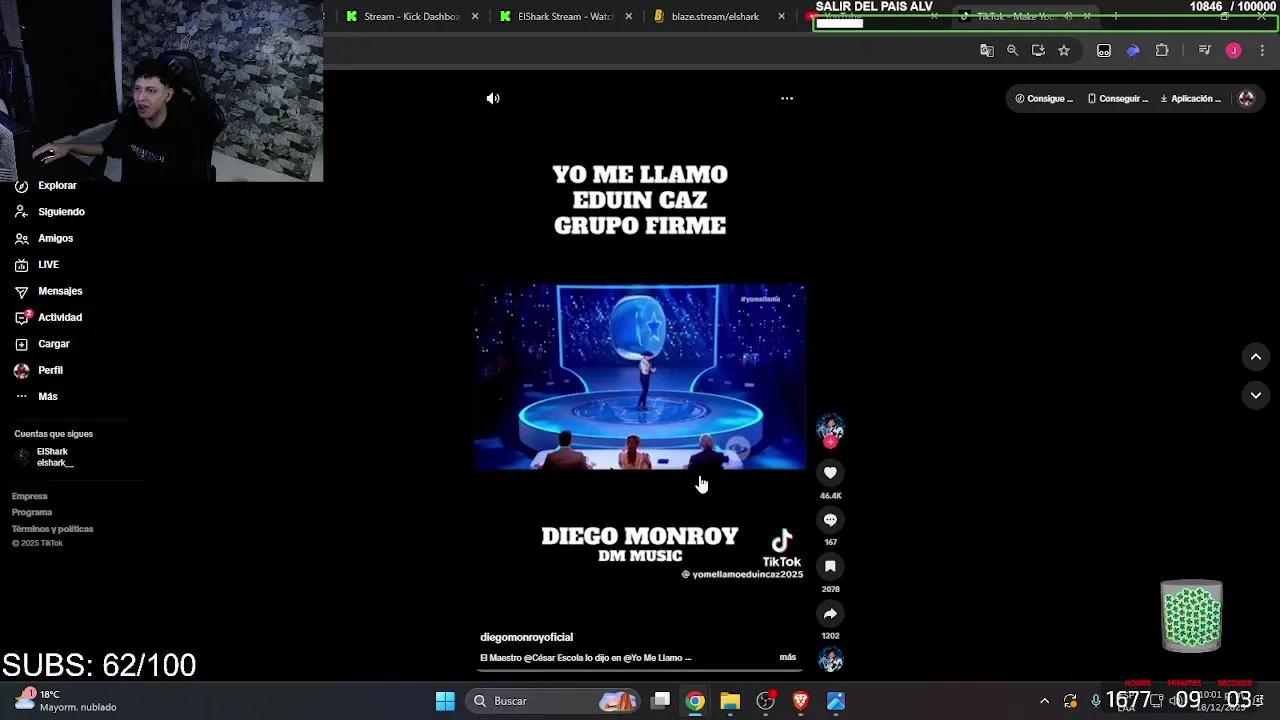Viewport: 1280px width, 720px height.
Task: Expand Términos y políticas footer section
Action: (x=53, y=529)
